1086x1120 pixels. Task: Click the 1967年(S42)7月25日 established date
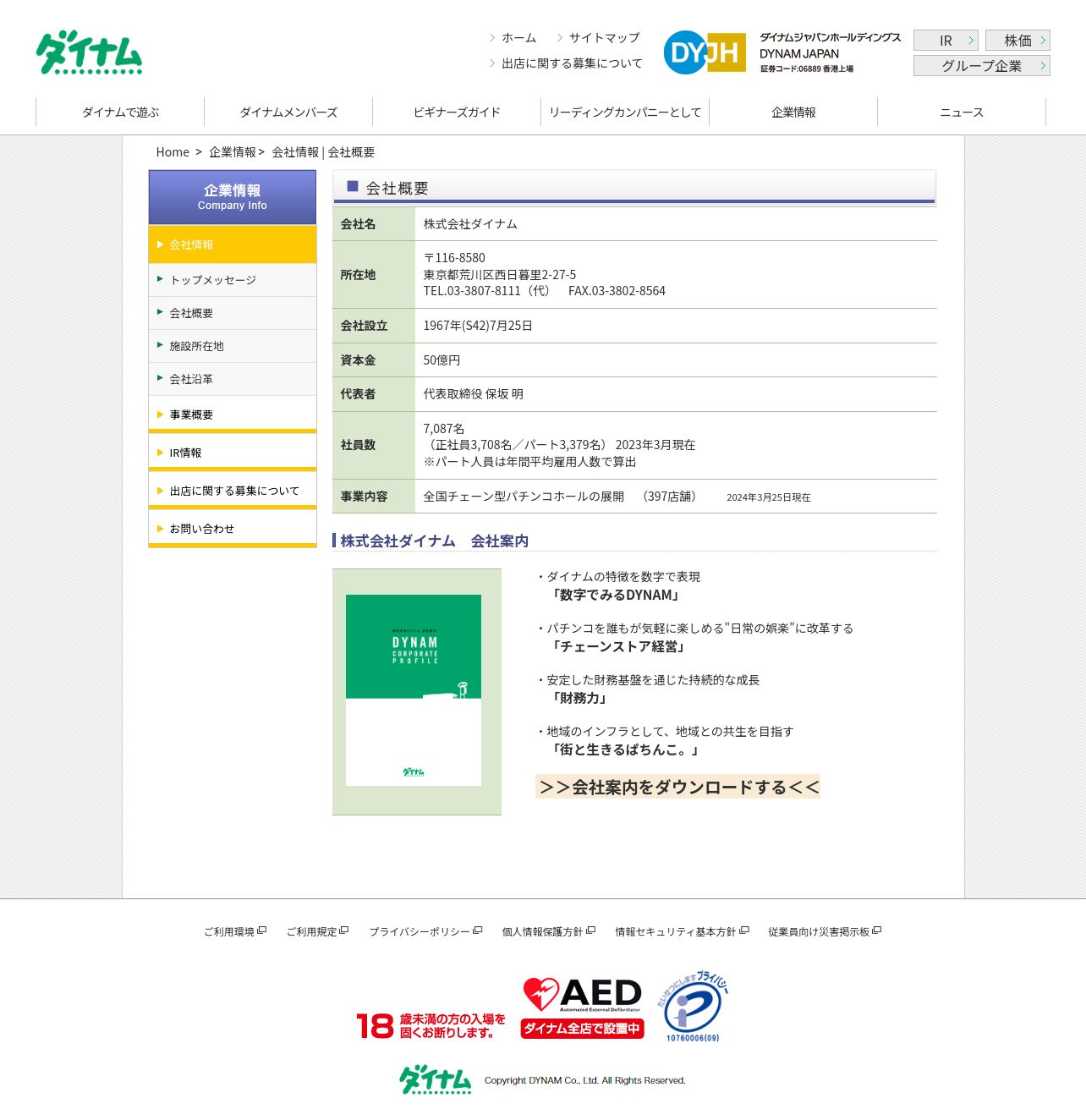pos(478,326)
